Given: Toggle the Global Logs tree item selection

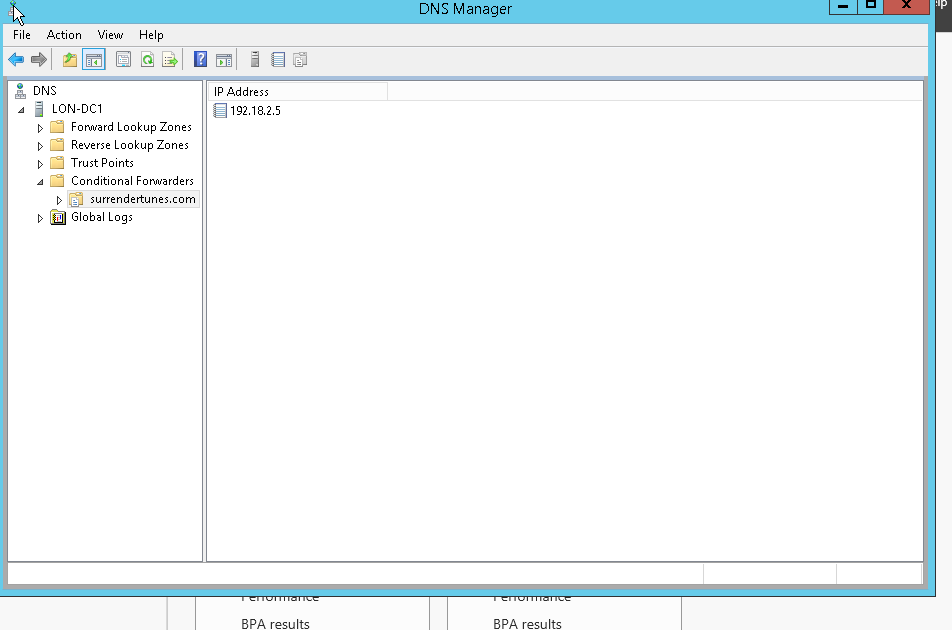Looking at the screenshot, I should [101, 217].
